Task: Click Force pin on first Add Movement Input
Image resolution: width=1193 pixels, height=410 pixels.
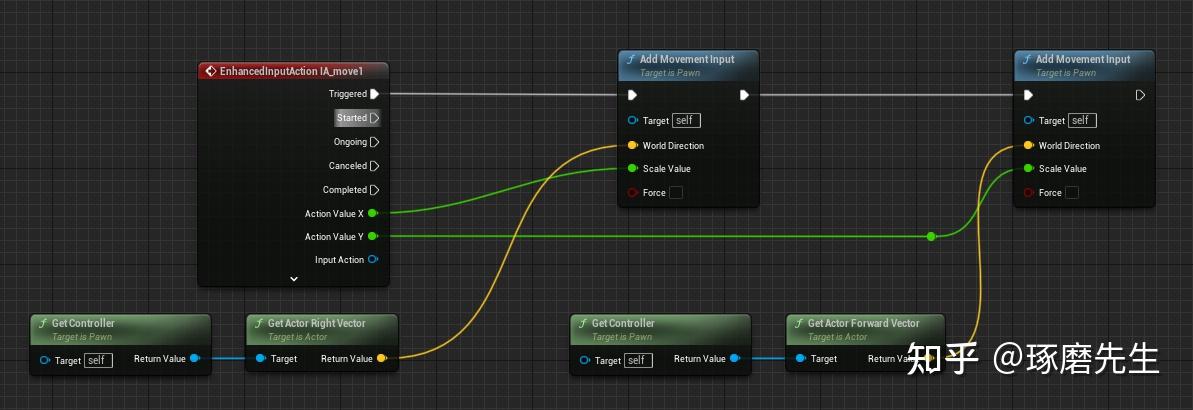Action: point(632,193)
